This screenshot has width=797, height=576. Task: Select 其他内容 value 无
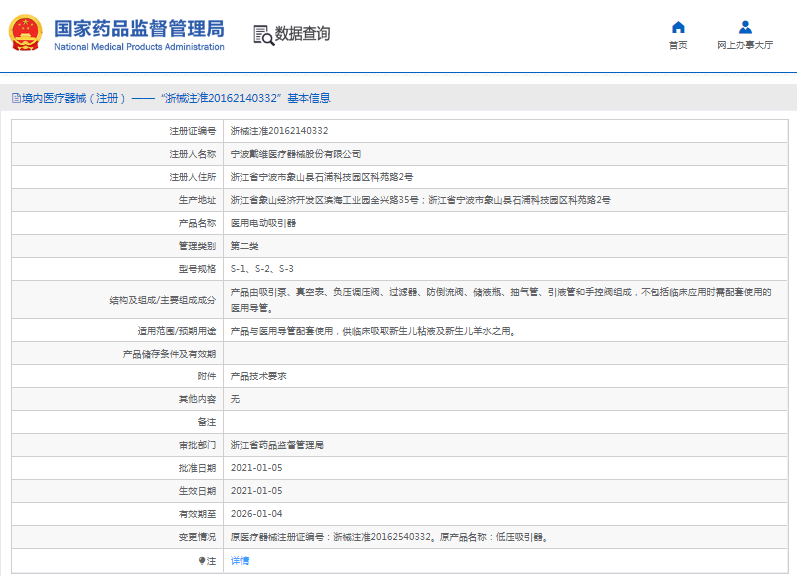pyautogui.click(x=235, y=399)
